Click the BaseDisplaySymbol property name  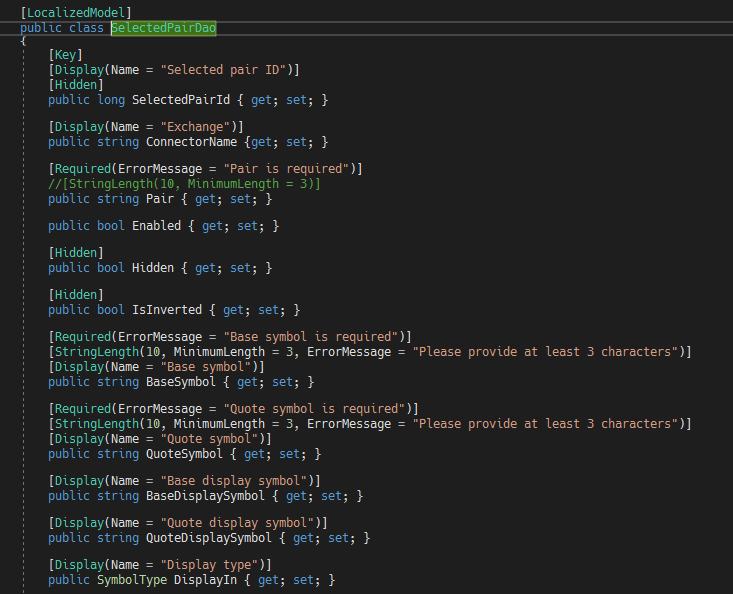coord(206,496)
